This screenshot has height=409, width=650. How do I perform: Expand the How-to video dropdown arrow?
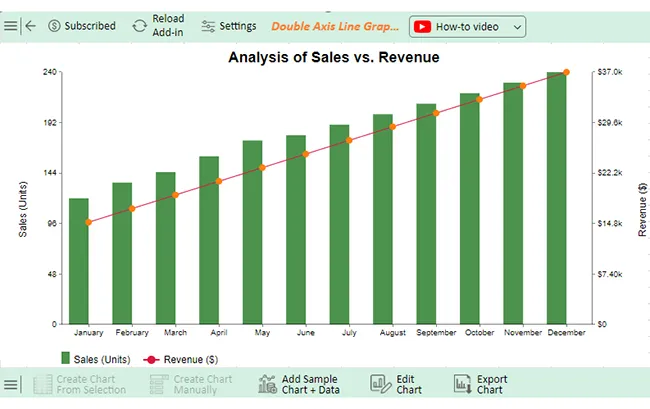[517, 27]
